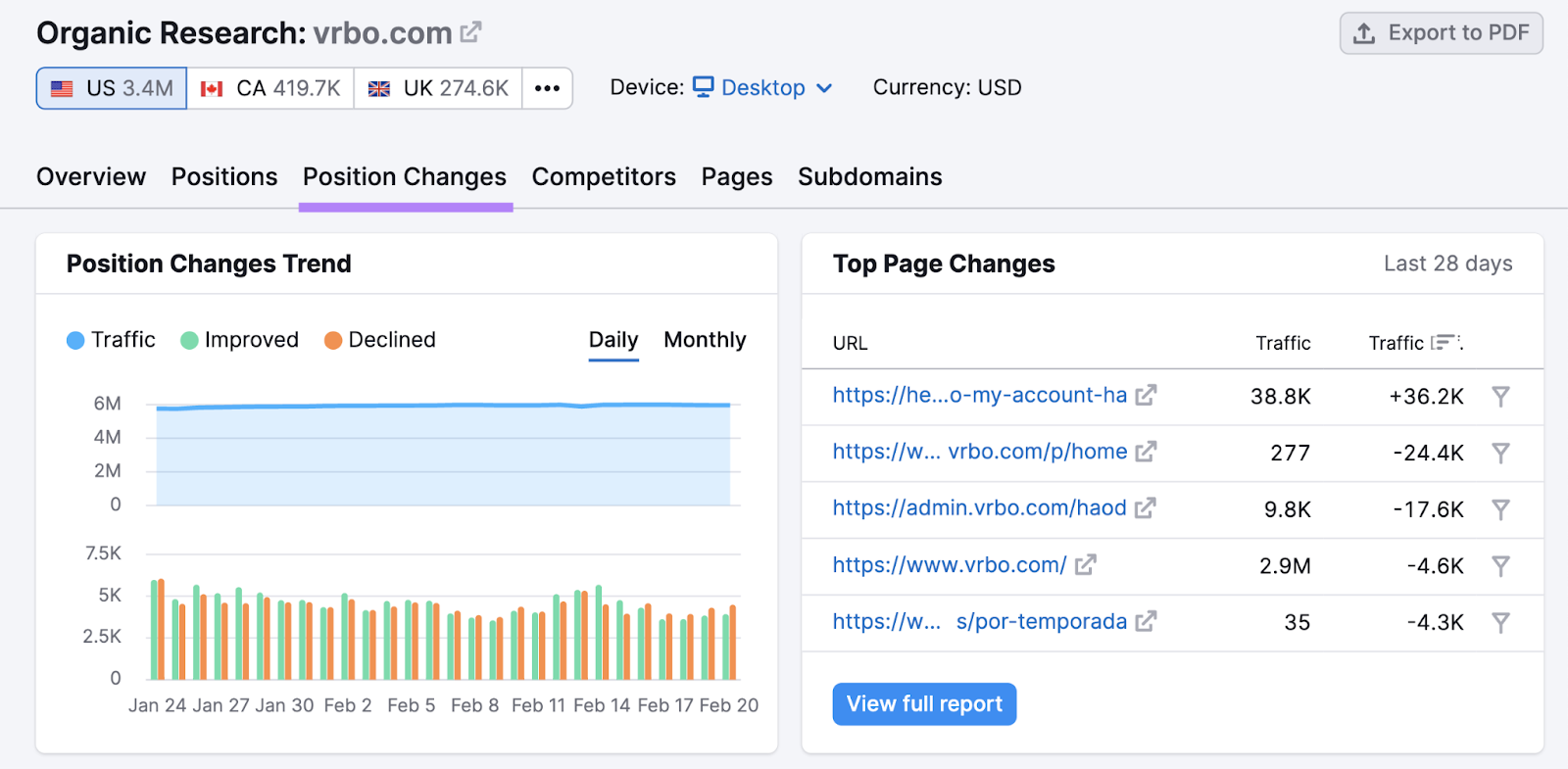
Task: Switch the chart to Monthly view
Action: (x=705, y=340)
